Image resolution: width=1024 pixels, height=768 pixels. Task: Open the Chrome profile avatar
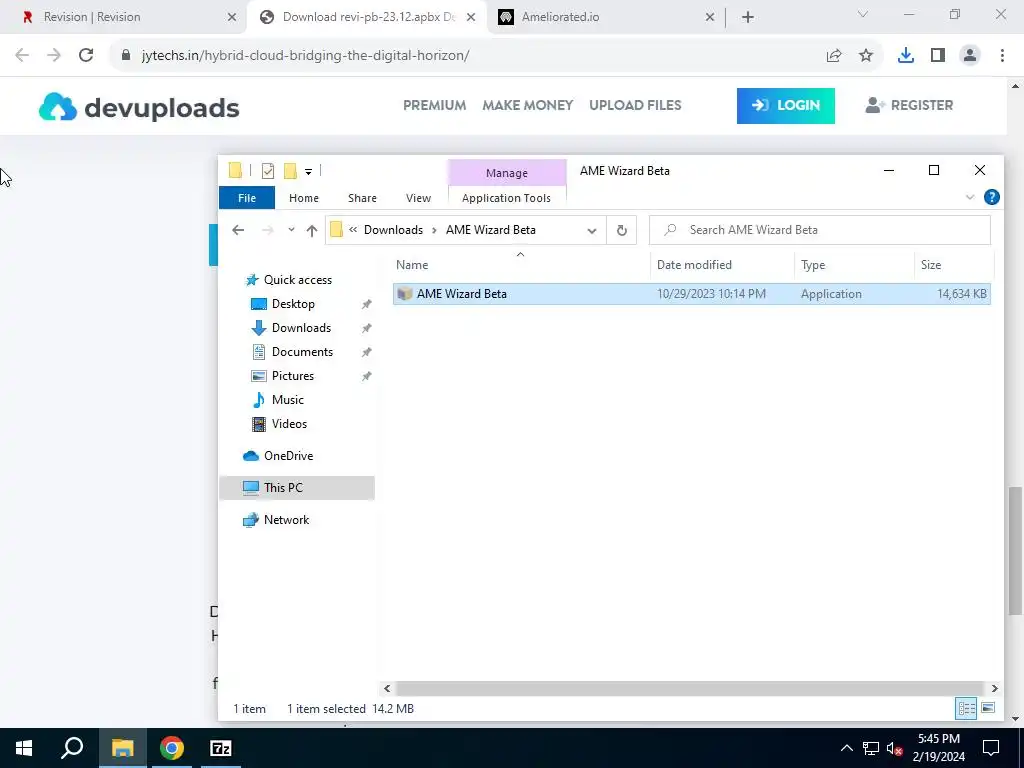point(970,56)
